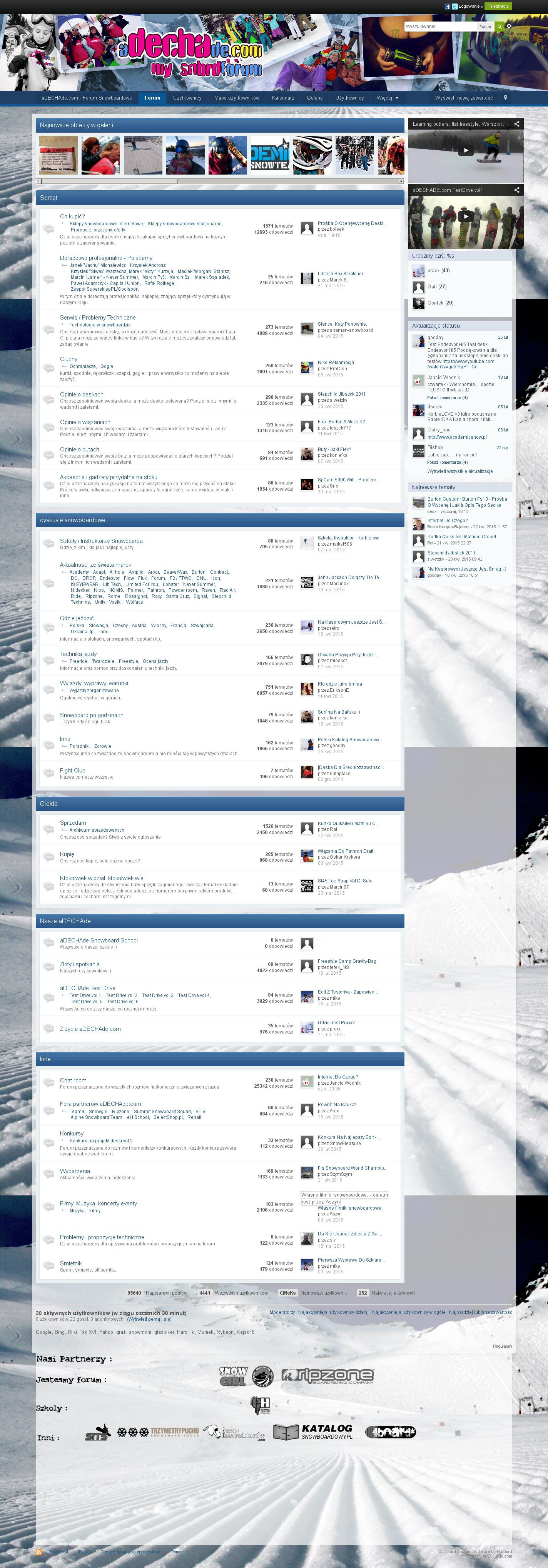Open the Wyjazdy zorganizowane subforum
Viewport: 548px width, 1568px height.
tap(94, 691)
